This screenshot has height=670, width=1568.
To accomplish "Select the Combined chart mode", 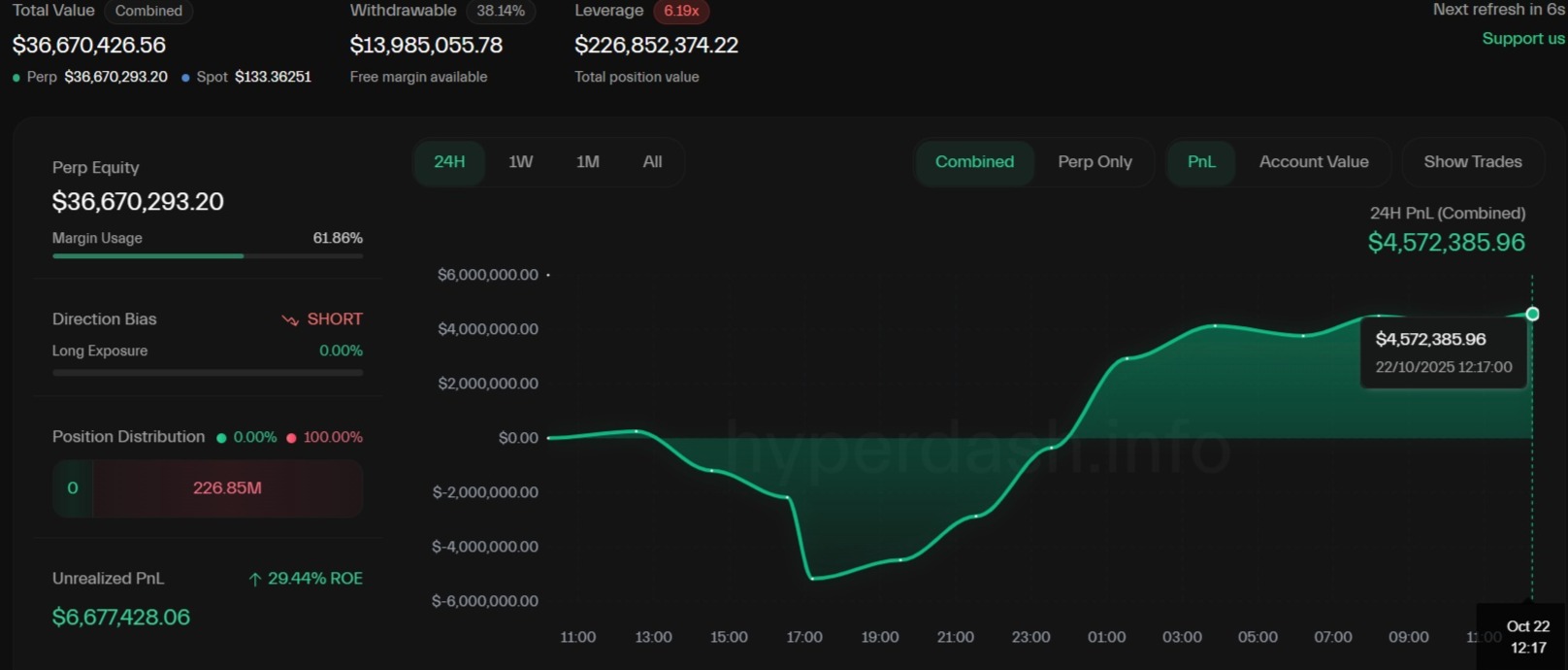I will (974, 162).
